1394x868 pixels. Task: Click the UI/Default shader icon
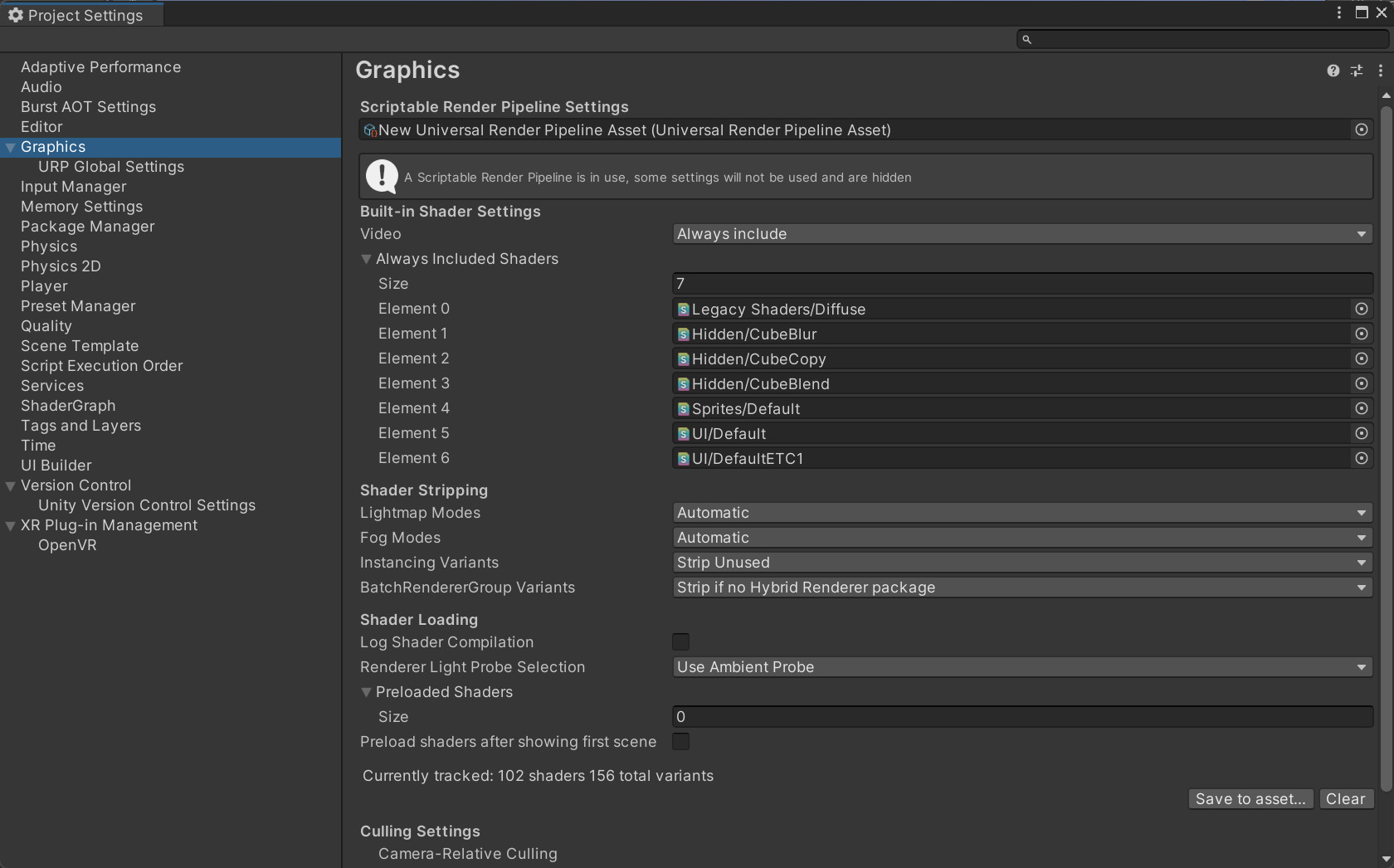click(683, 434)
